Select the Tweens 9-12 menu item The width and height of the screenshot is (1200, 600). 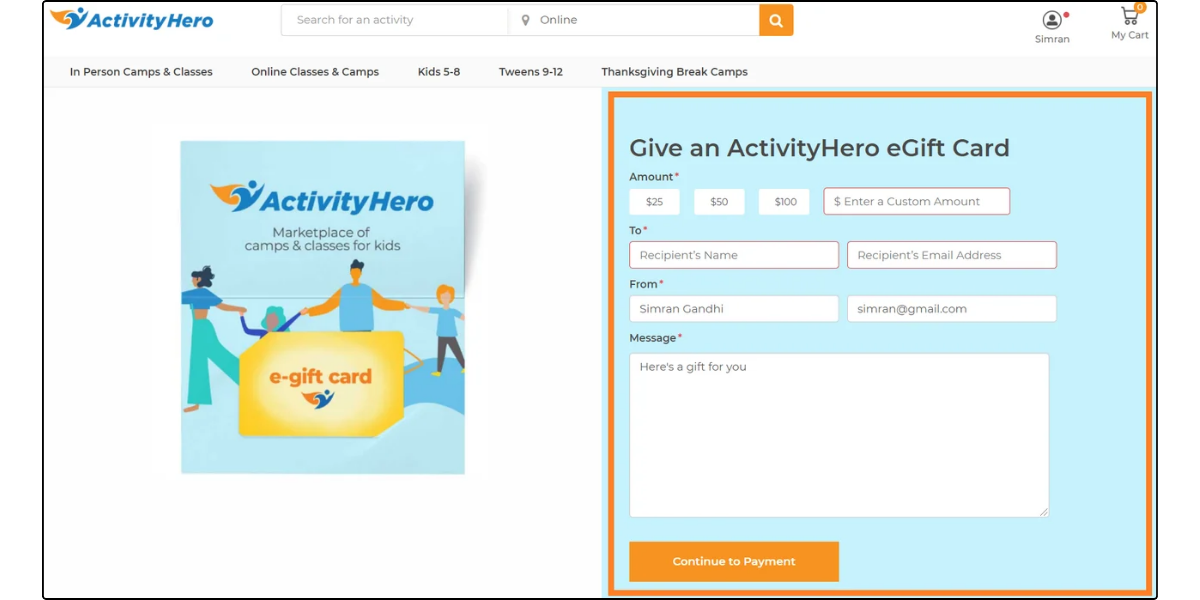[531, 72]
